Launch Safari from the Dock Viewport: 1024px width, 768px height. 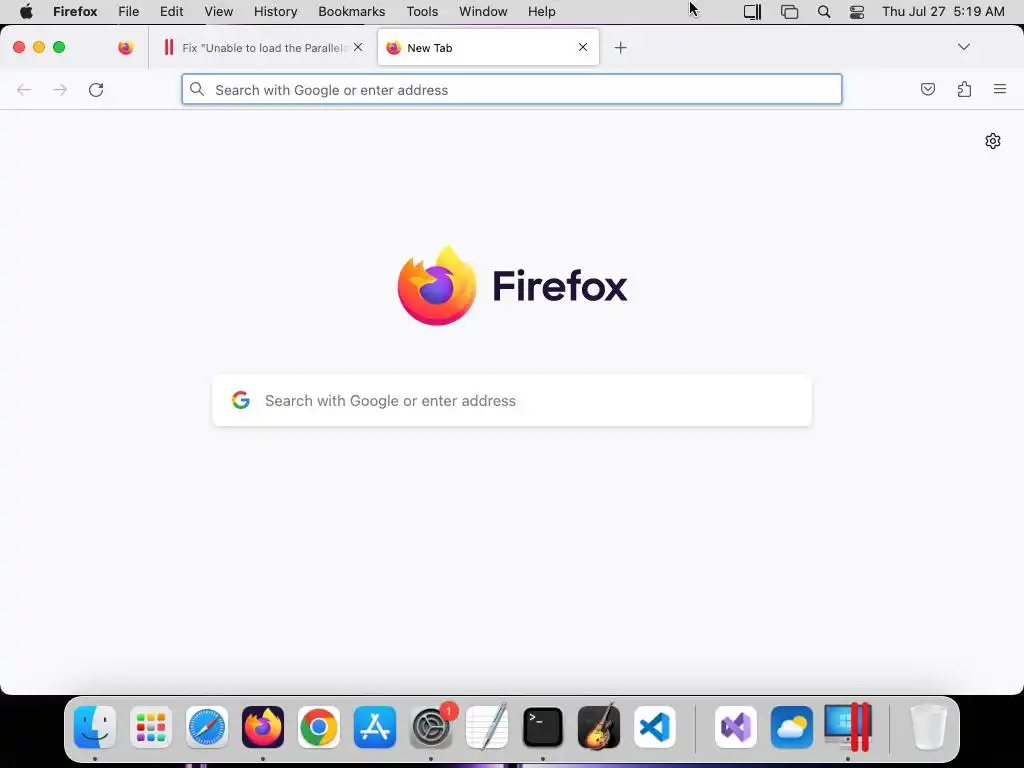click(x=207, y=727)
